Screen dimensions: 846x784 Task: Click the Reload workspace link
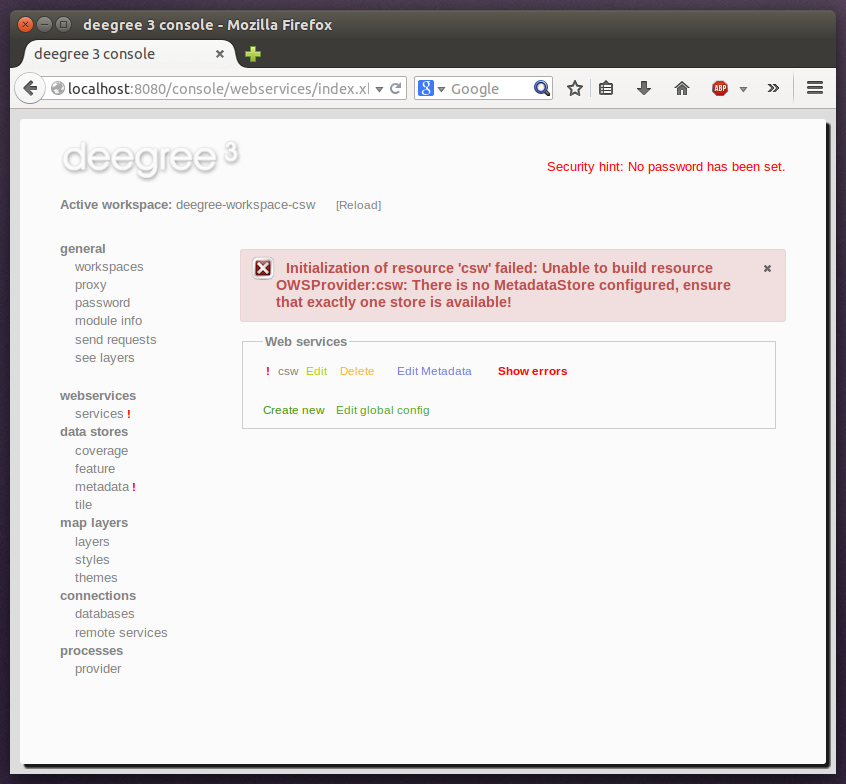coord(358,205)
